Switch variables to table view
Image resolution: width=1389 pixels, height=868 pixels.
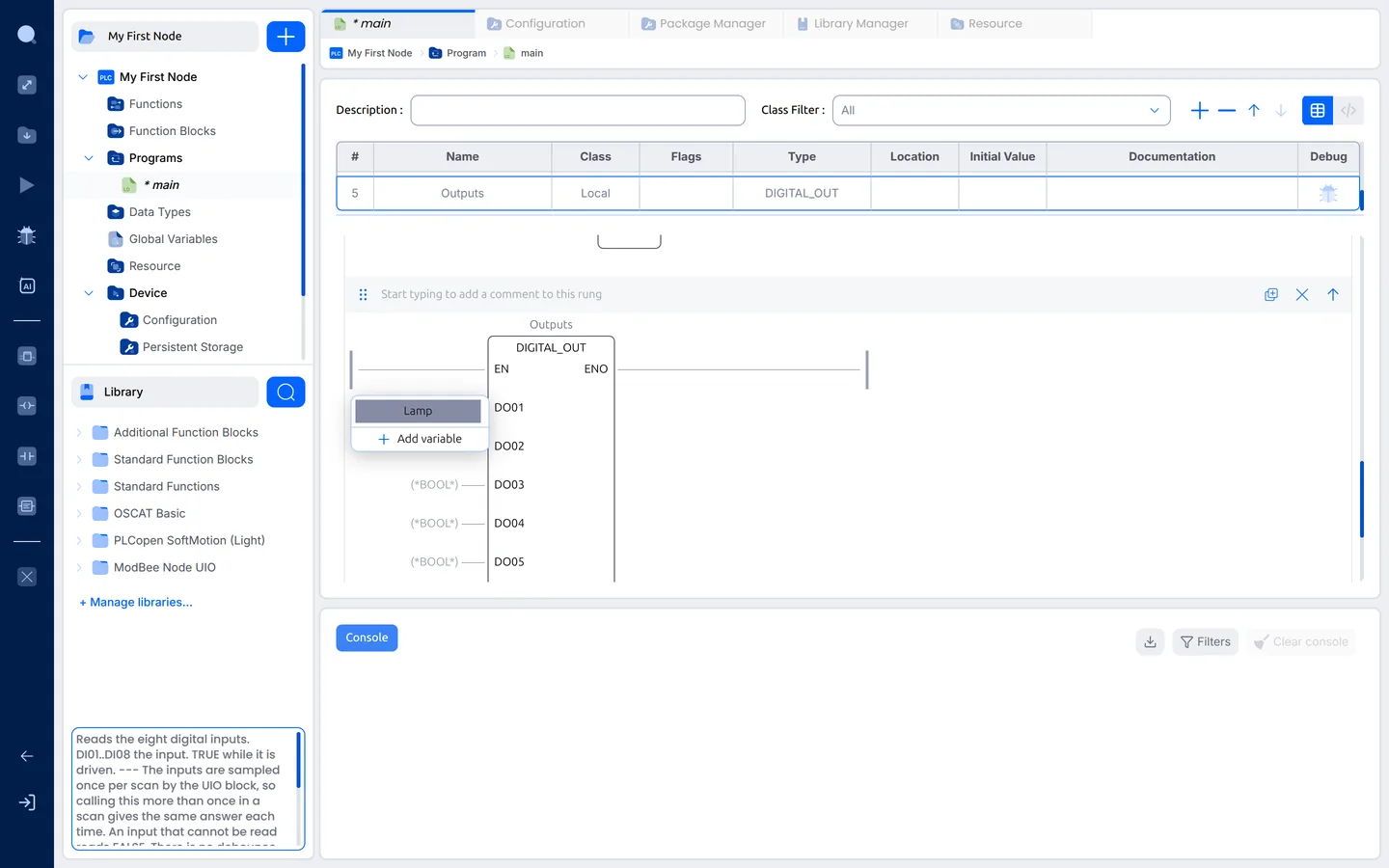1318,111
